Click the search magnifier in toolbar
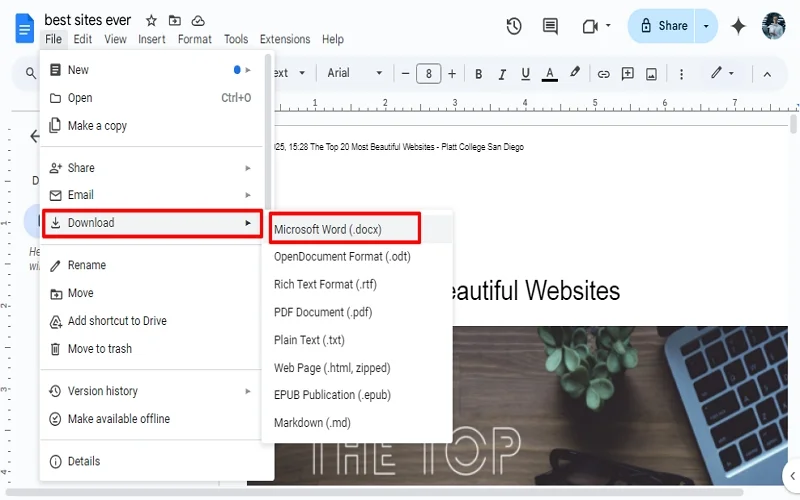Screen dimensions: 800x500 click(x=31, y=73)
